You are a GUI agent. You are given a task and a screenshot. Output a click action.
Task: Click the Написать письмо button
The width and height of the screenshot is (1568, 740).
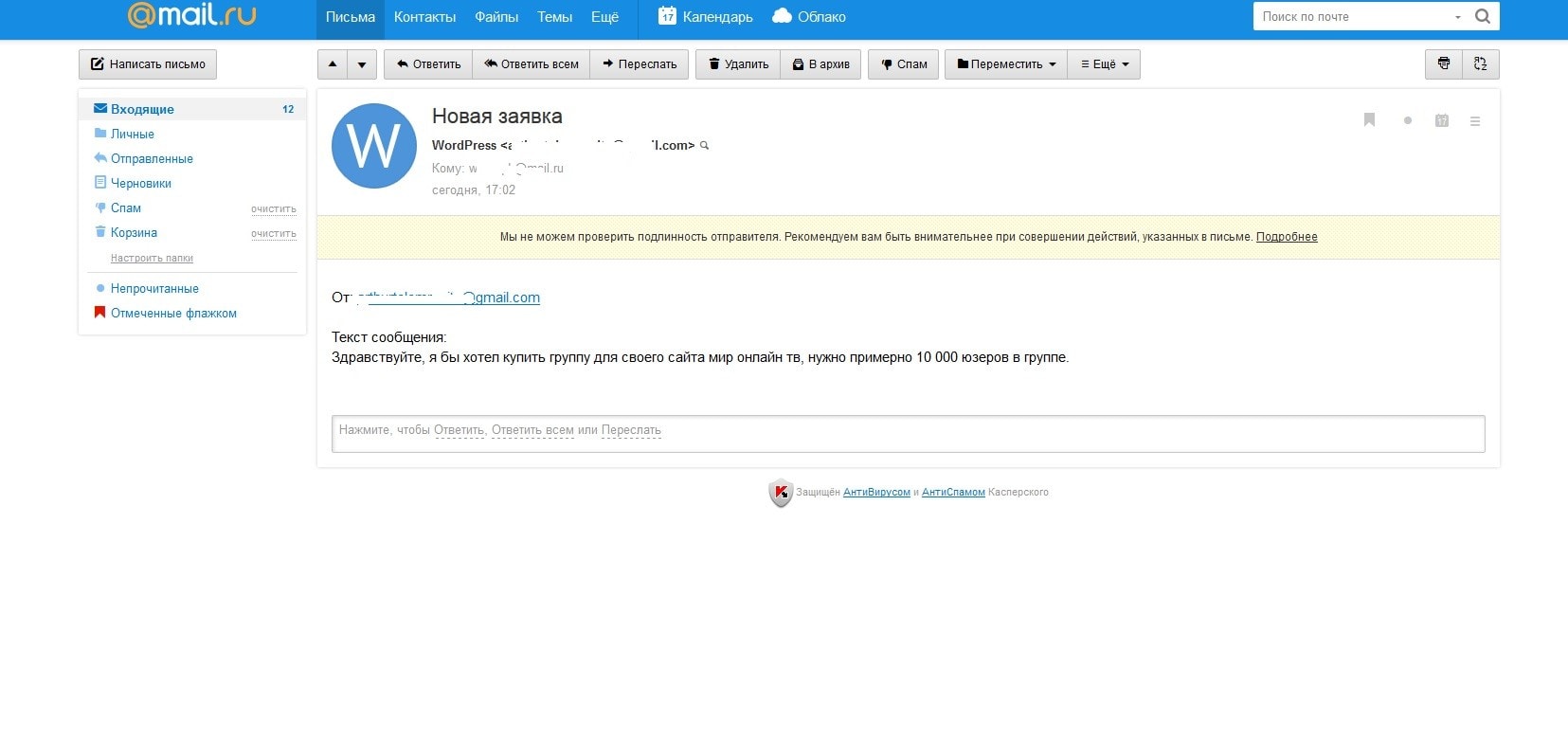click(x=148, y=64)
